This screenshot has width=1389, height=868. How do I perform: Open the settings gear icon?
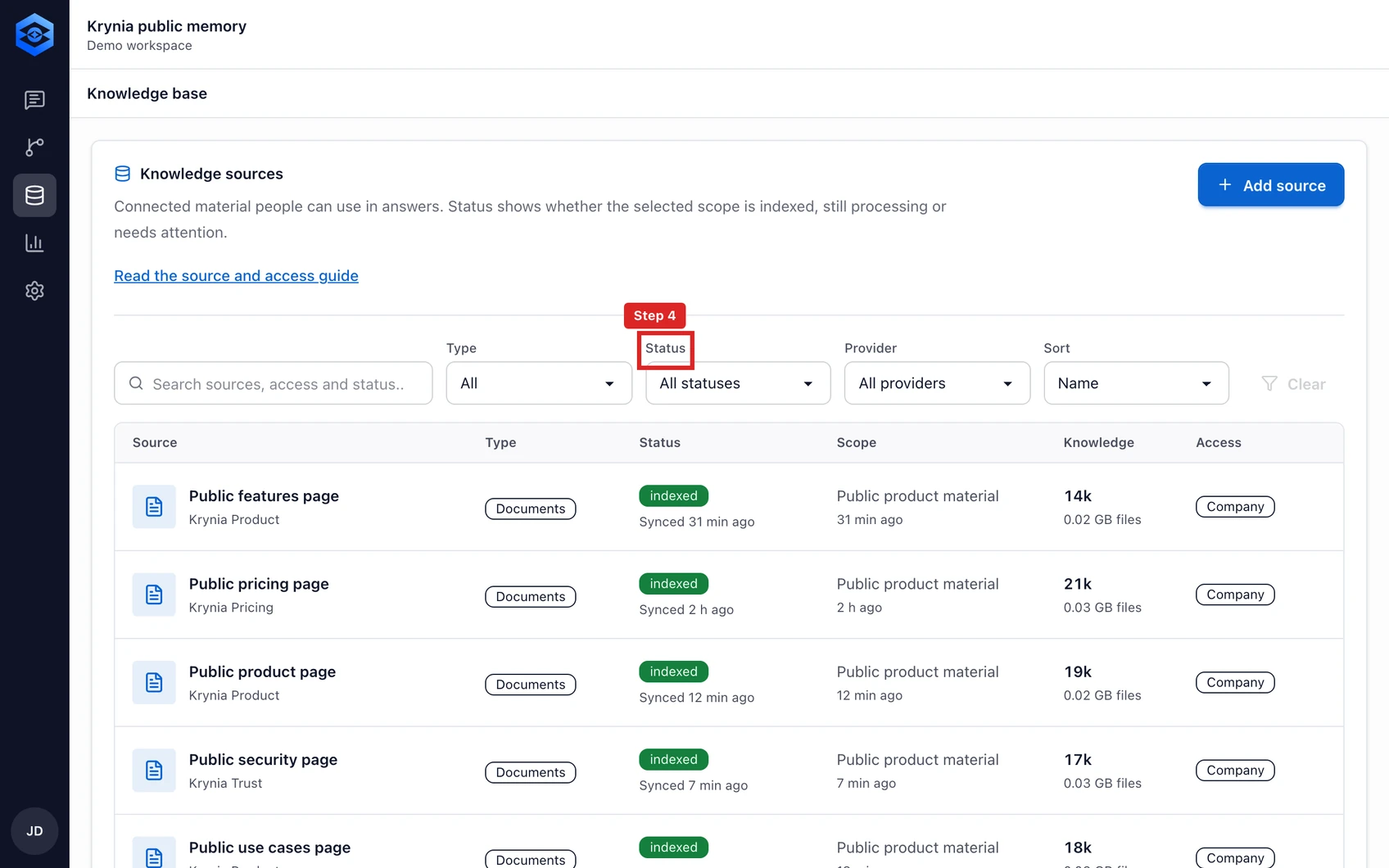(x=34, y=291)
